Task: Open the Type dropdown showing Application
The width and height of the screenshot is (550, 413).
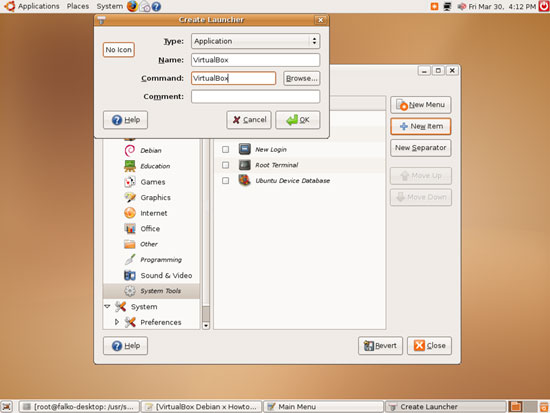Action: pyautogui.click(x=255, y=41)
